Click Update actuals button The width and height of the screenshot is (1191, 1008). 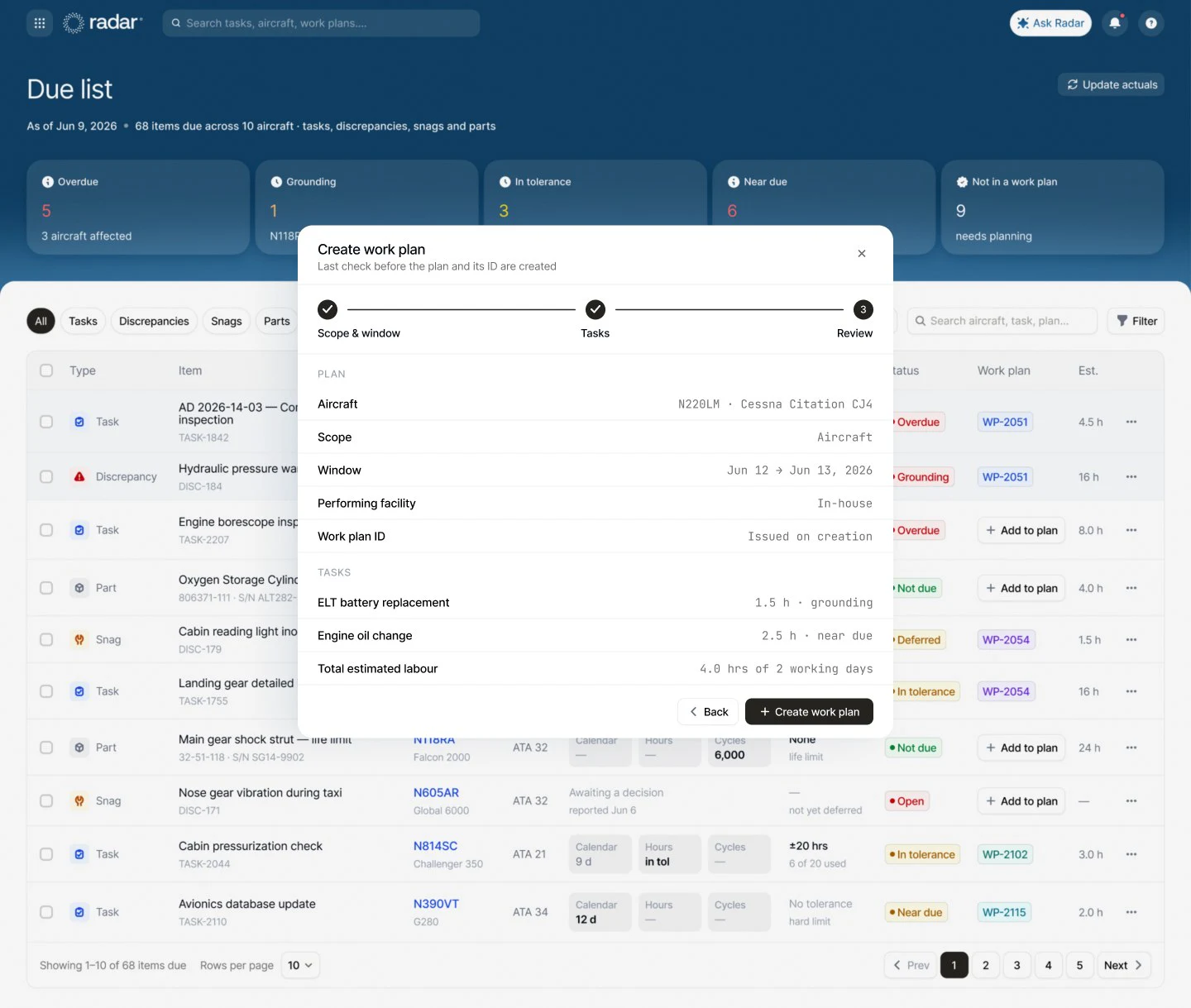pyautogui.click(x=1112, y=84)
